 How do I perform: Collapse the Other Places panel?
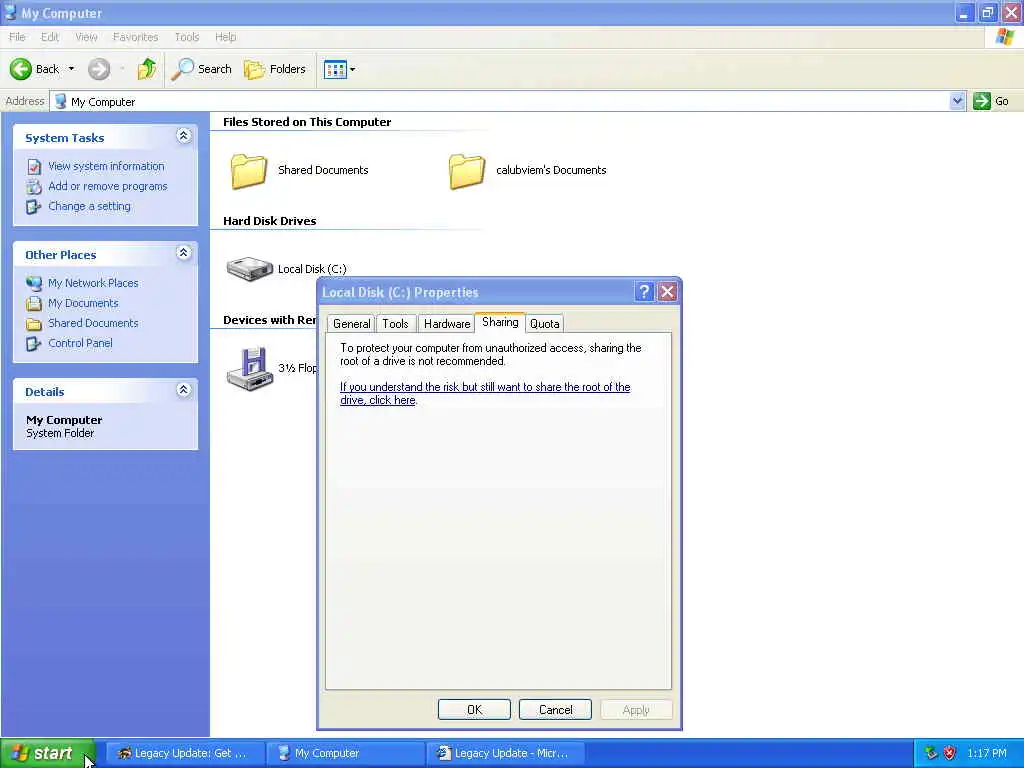point(184,253)
